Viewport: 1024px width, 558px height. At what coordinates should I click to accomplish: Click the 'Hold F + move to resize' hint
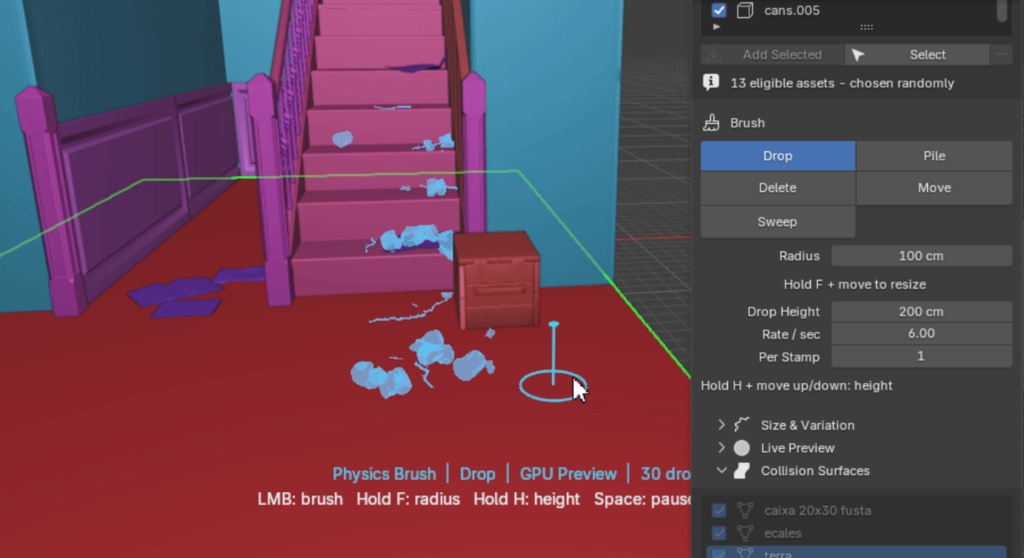855,284
